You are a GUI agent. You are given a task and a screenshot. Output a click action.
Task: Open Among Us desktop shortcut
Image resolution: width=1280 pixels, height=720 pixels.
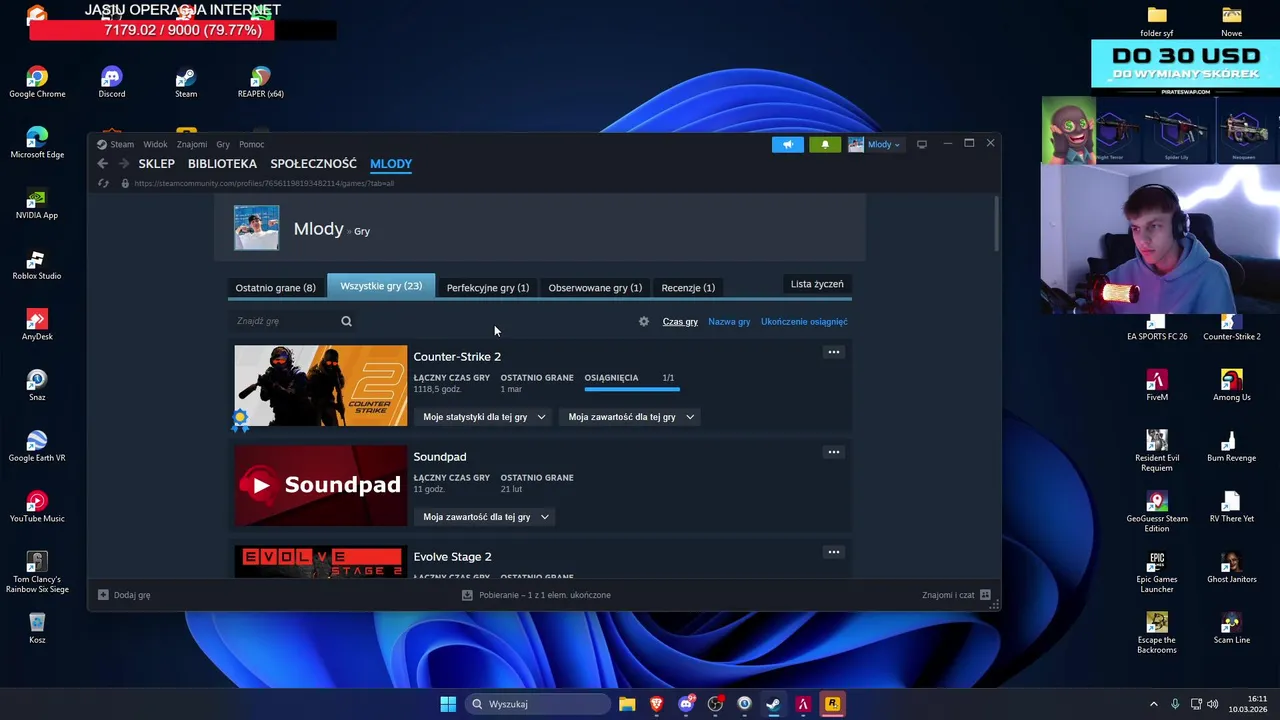coord(1232,386)
